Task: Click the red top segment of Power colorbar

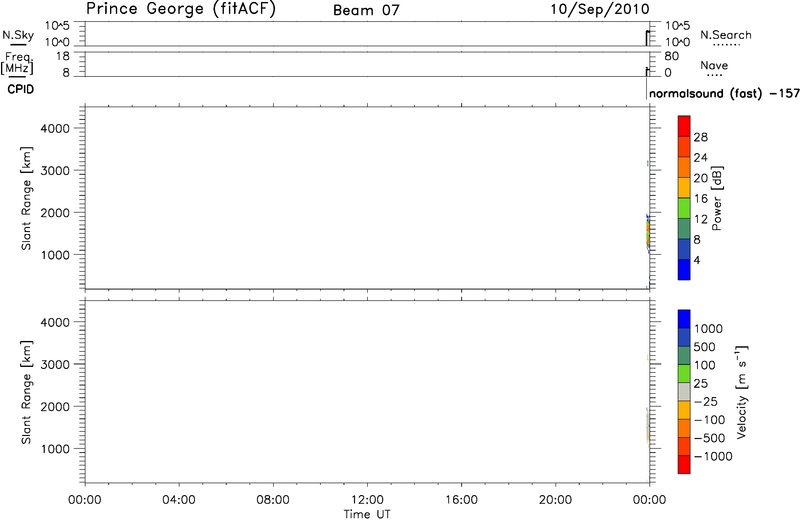Action: pos(684,126)
